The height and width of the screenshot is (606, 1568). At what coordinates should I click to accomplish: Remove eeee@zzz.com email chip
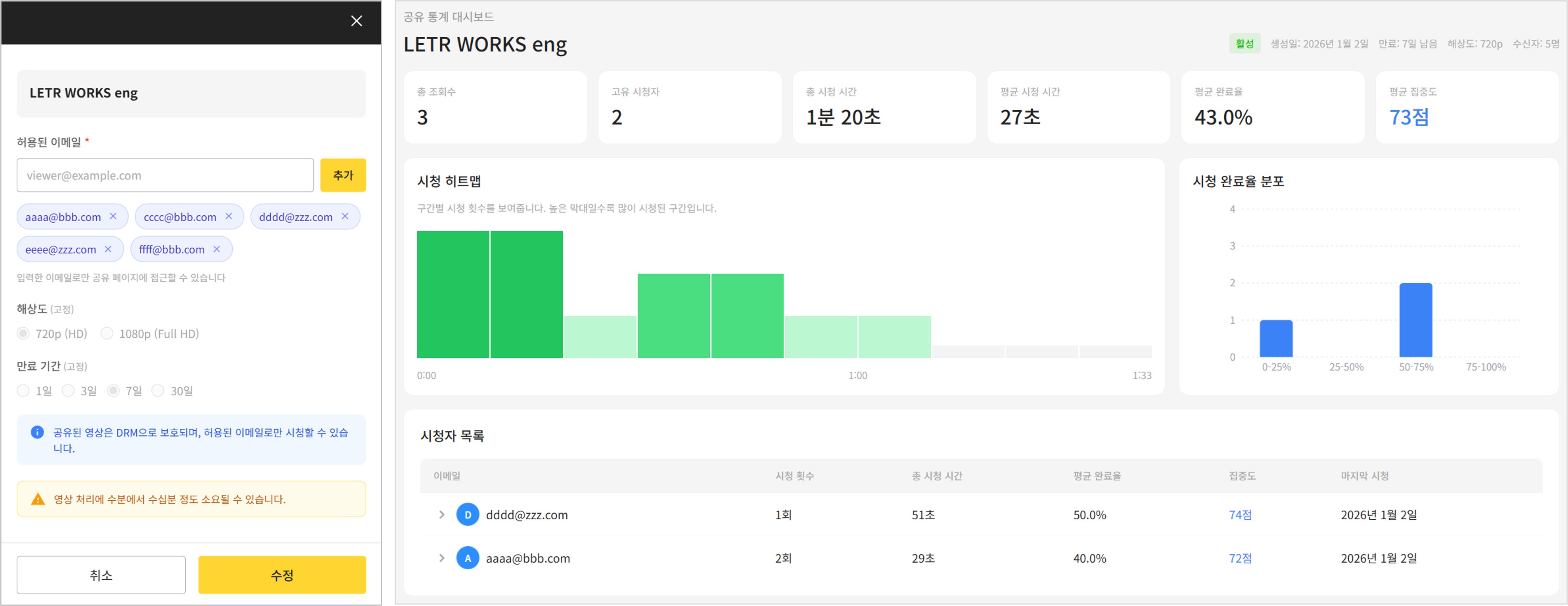pyautogui.click(x=108, y=249)
